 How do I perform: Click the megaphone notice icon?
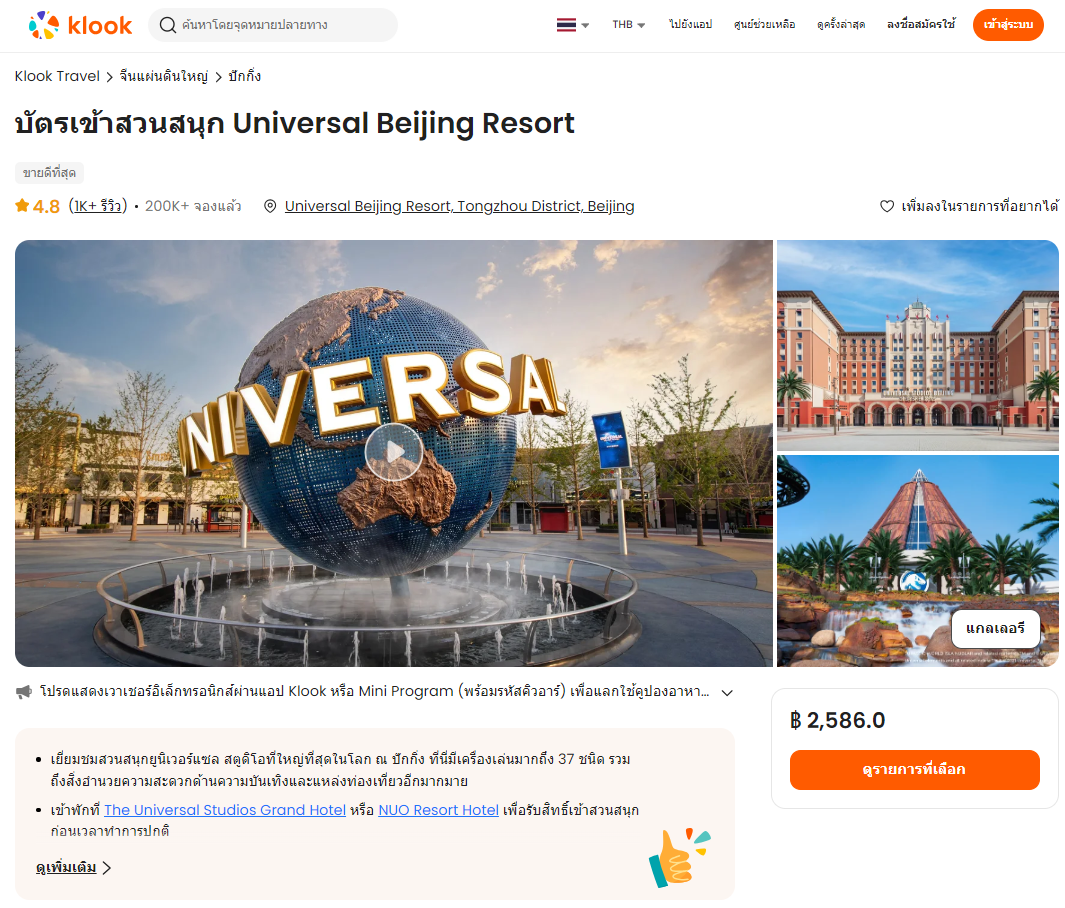tap(24, 692)
